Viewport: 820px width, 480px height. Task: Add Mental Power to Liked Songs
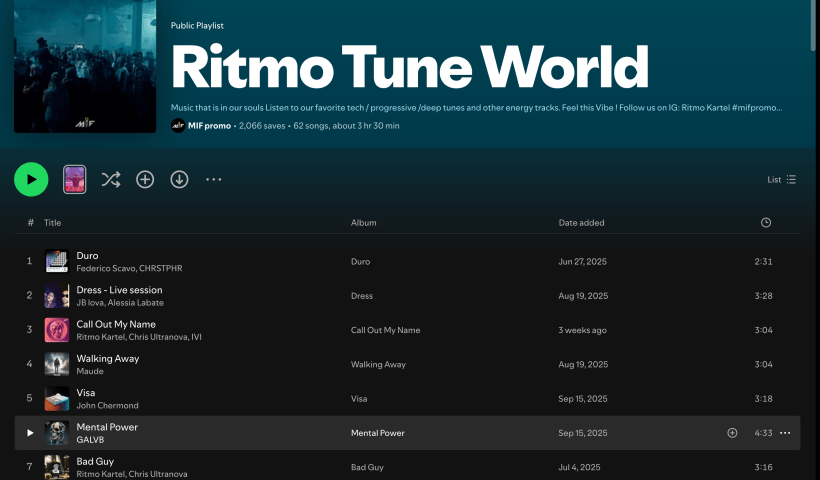tap(732, 433)
